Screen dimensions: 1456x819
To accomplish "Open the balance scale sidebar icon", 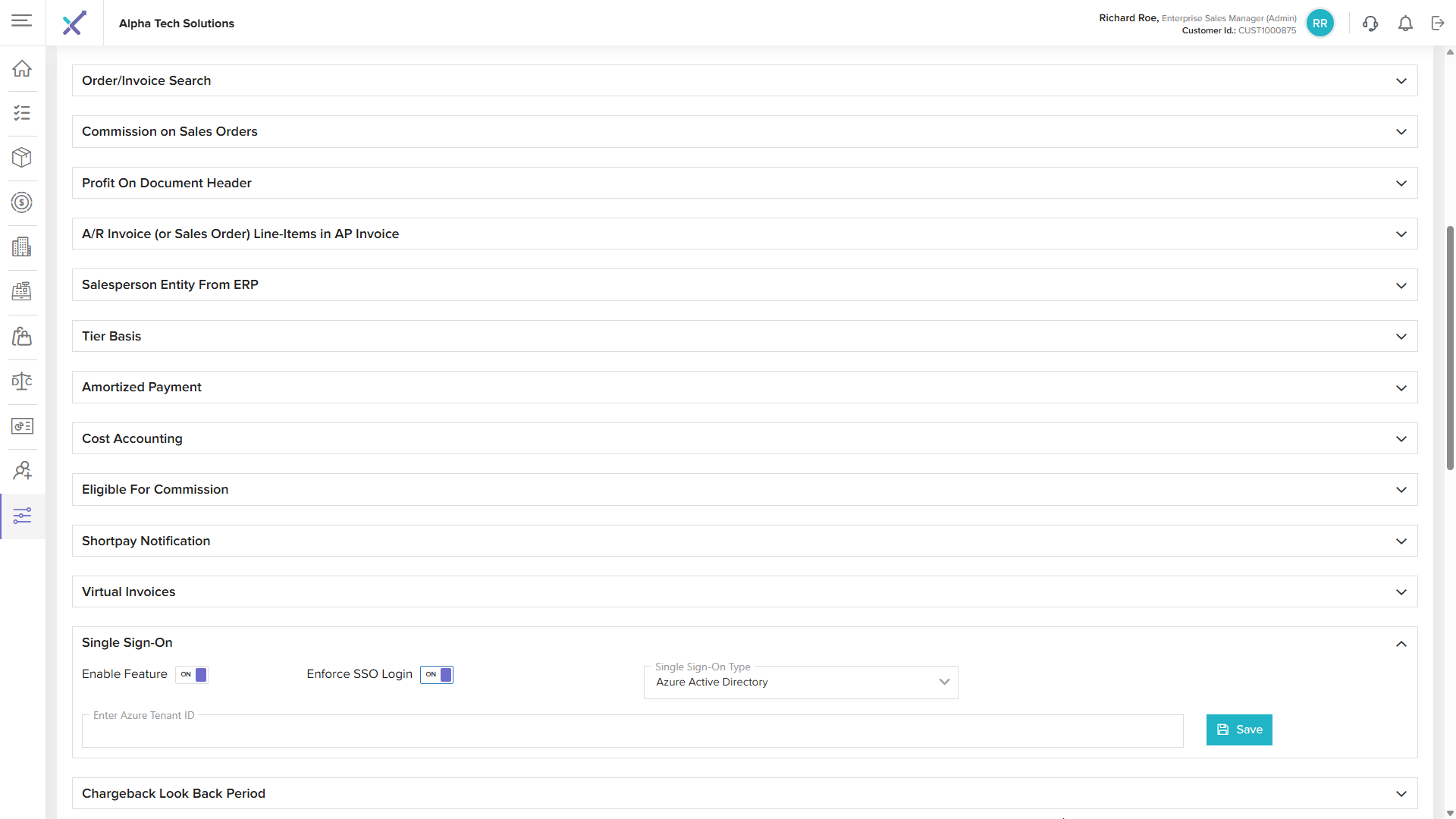I will coord(22,381).
